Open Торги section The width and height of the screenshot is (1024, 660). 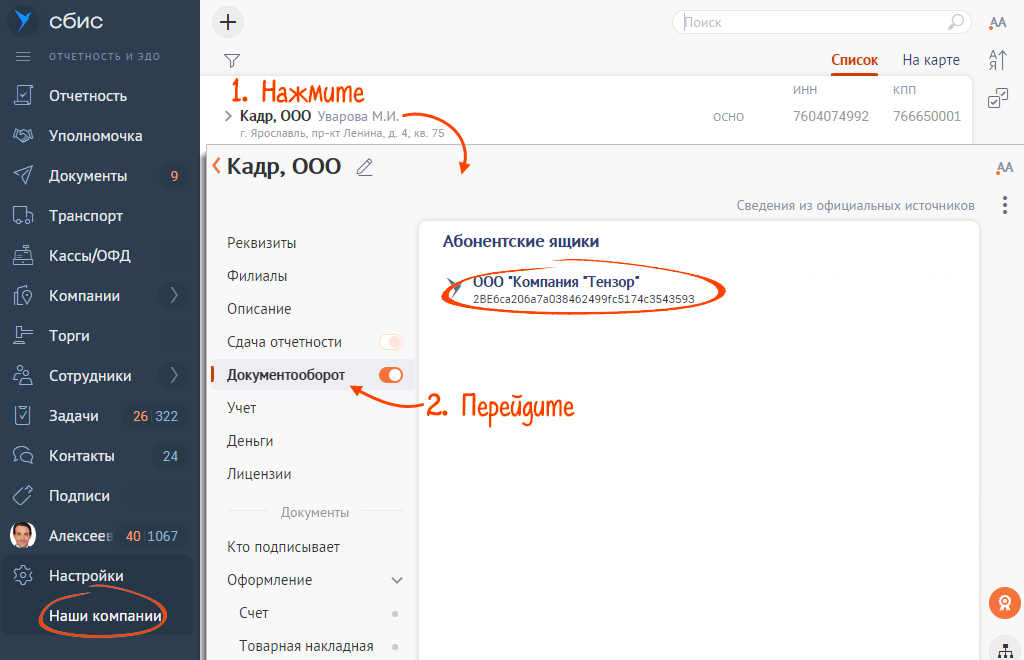pyautogui.click(x=69, y=336)
